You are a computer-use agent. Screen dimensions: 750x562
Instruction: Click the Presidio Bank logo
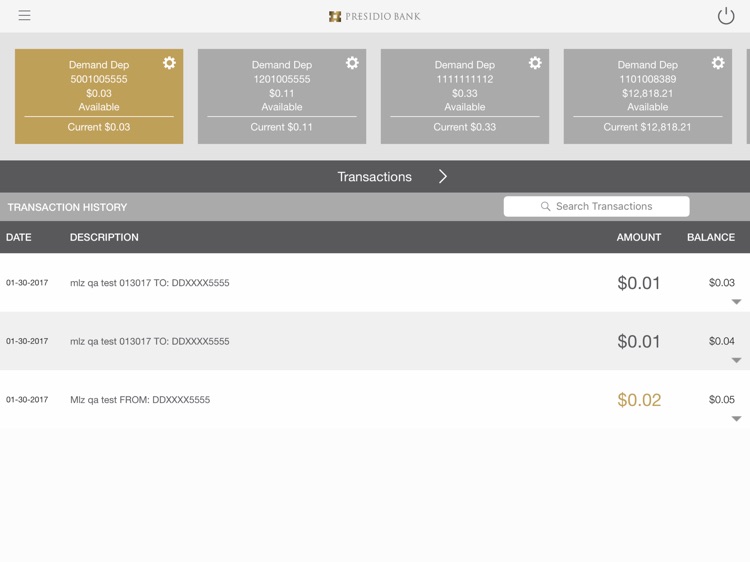375,16
